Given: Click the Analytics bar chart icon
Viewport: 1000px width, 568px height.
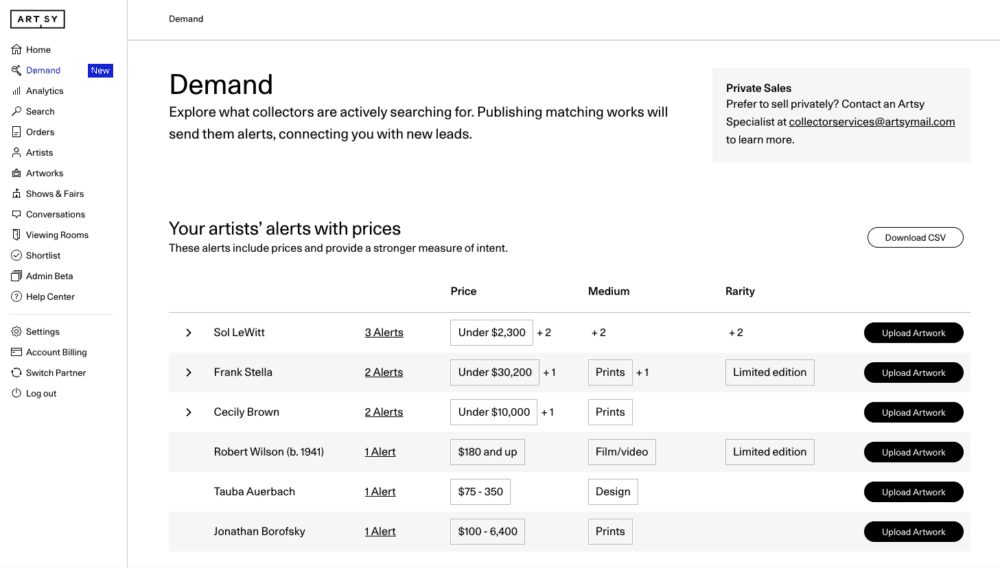Looking at the screenshot, I should (x=17, y=91).
